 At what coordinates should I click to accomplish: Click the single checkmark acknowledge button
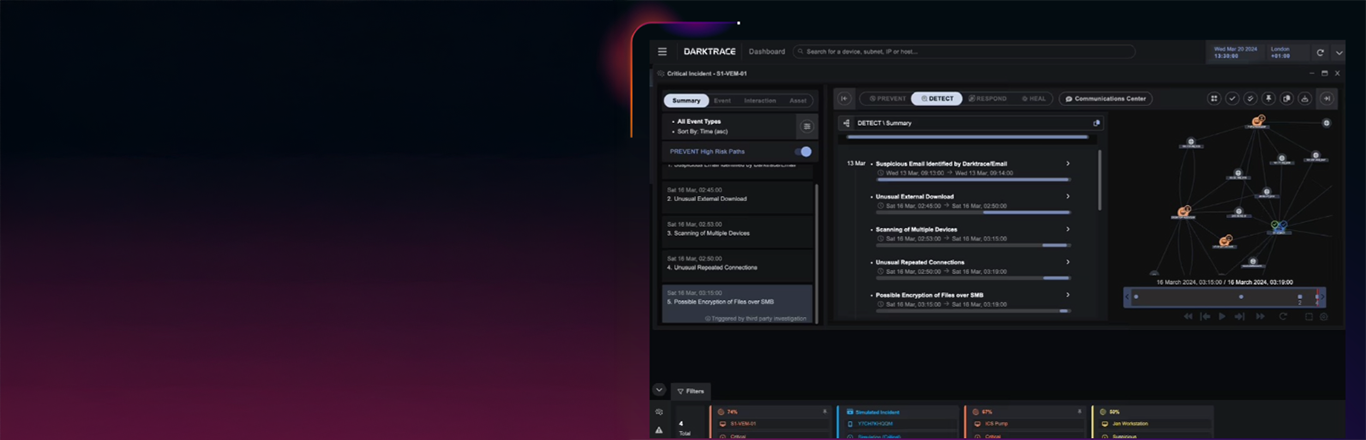(x=1232, y=99)
